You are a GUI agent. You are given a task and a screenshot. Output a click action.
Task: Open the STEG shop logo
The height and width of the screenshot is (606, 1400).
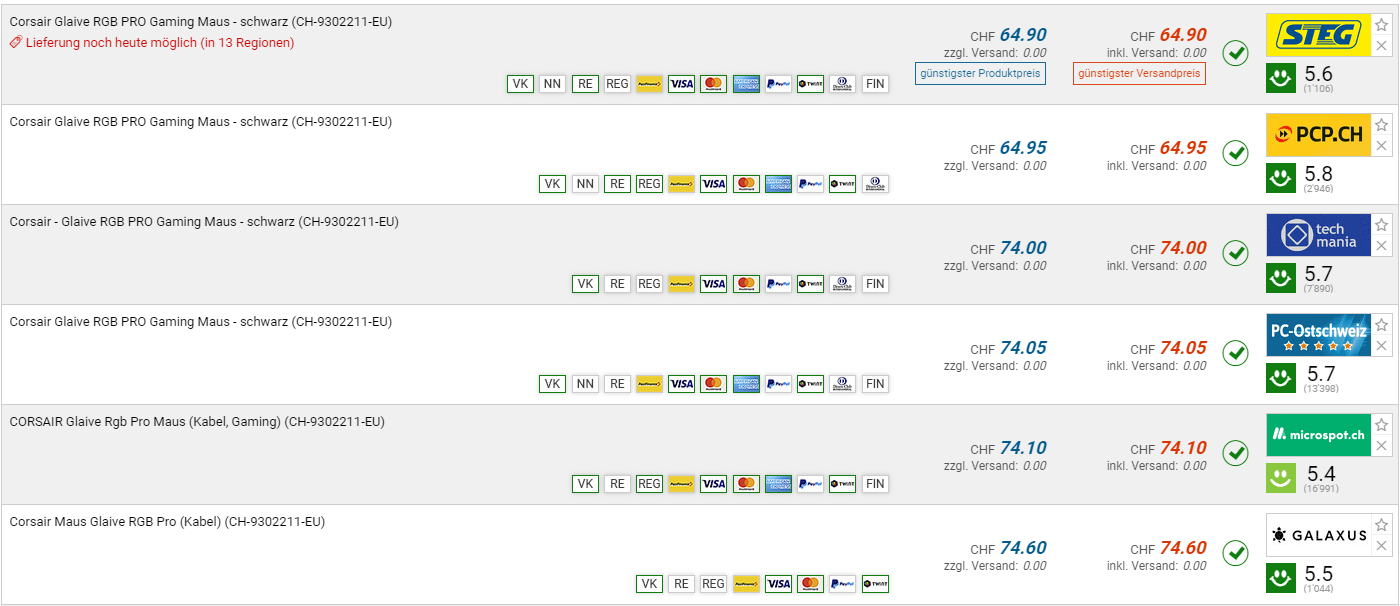click(1317, 34)
